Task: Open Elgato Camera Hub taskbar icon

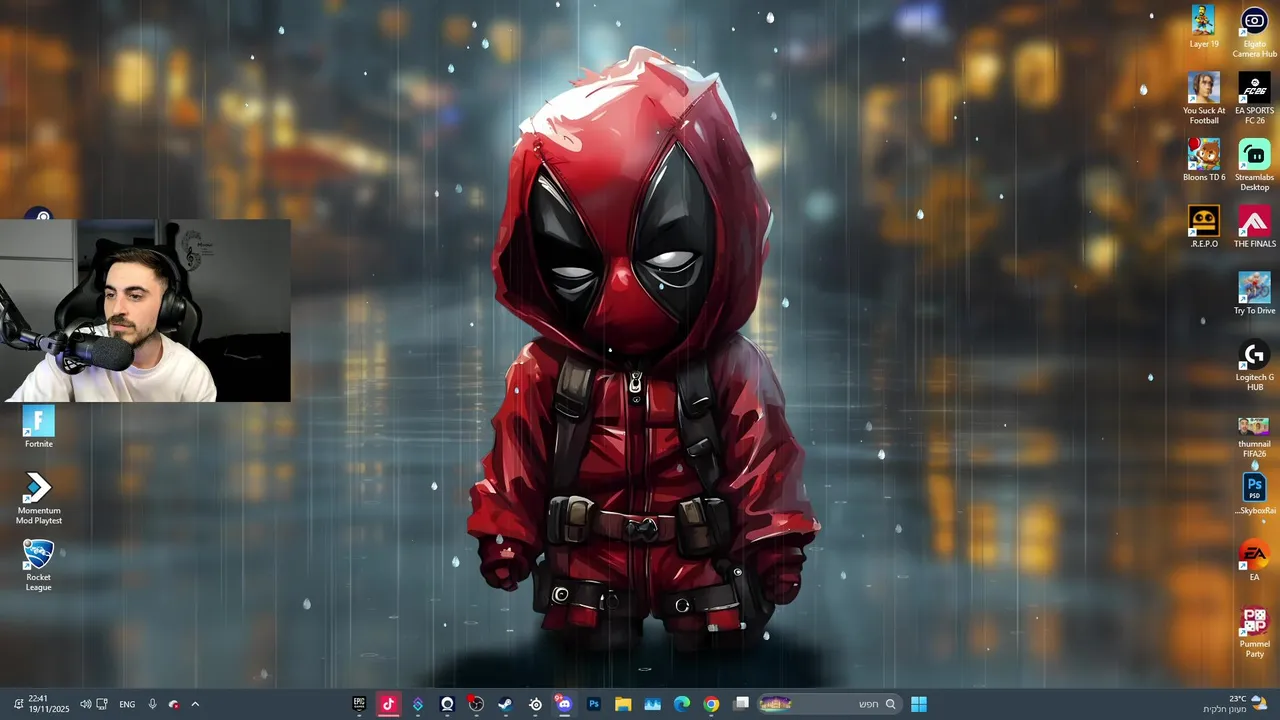Action: [x=447, y=704]
